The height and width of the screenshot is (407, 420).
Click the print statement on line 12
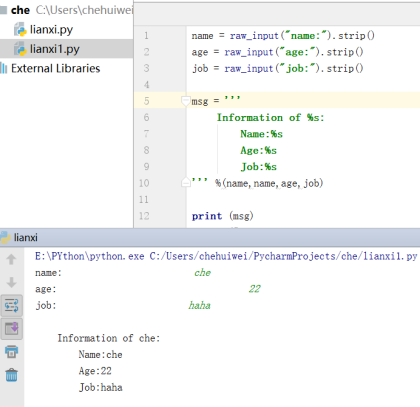(207, 216)
